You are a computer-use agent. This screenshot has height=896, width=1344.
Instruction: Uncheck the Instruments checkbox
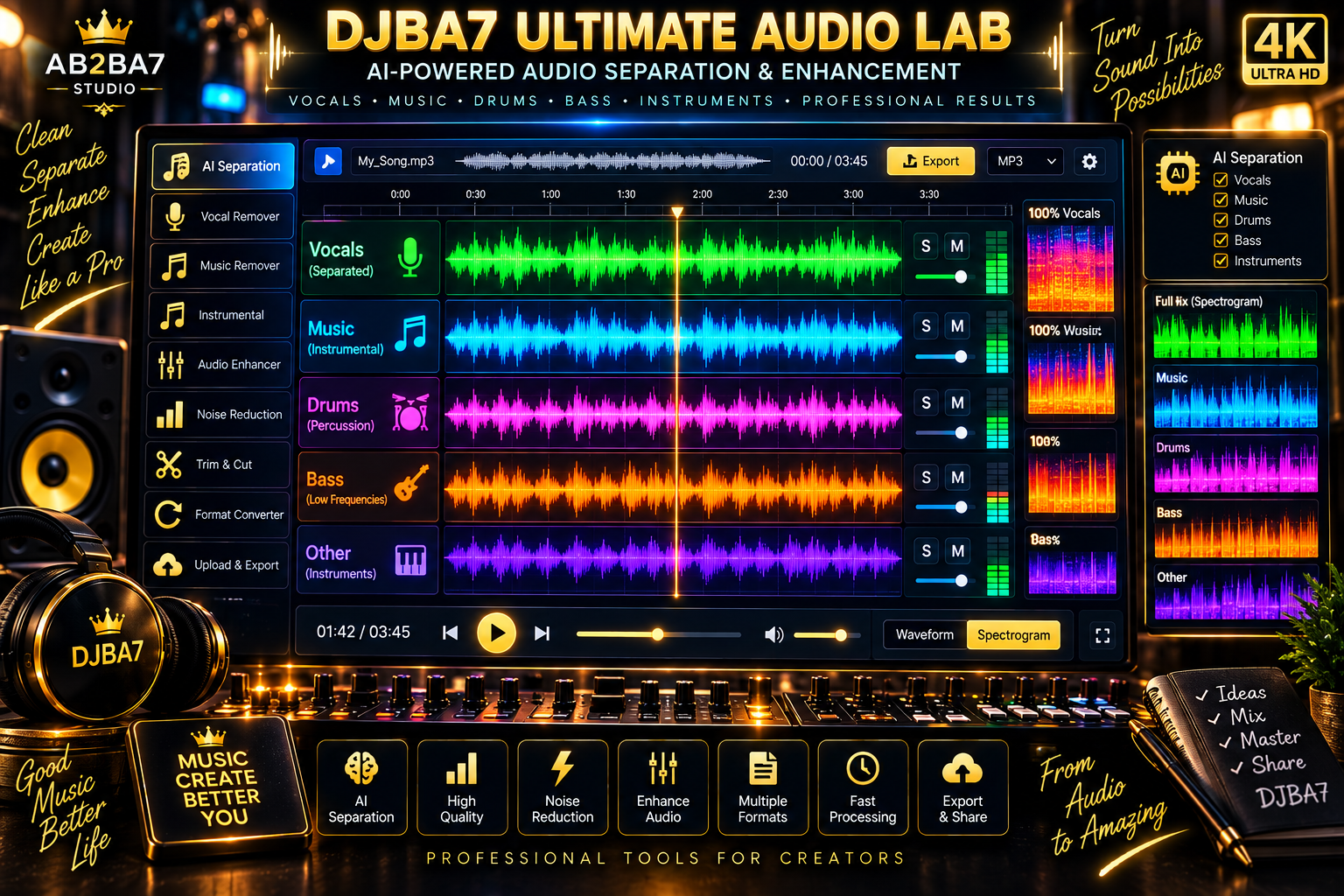[1221, 261]
